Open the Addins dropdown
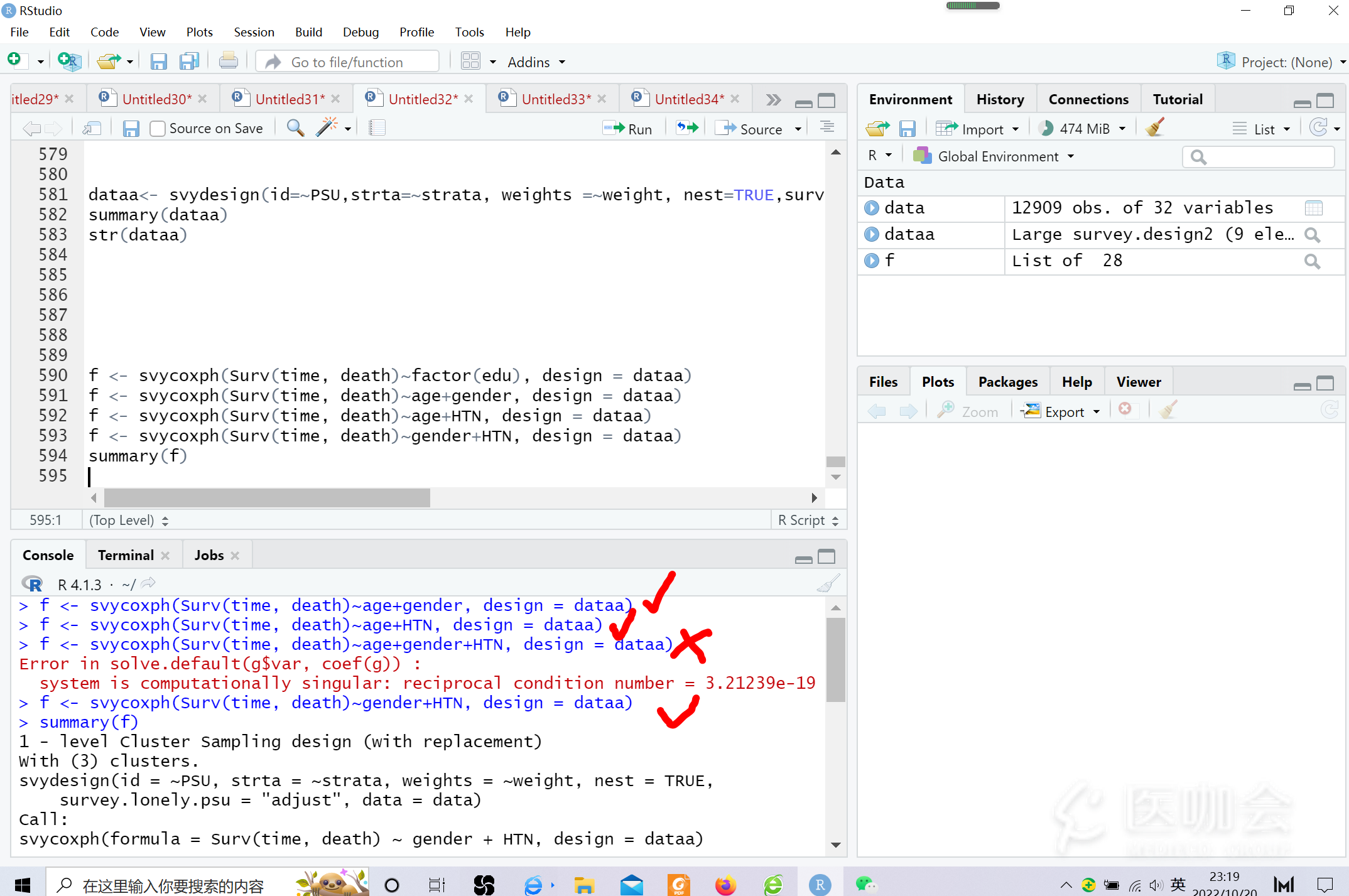The width and height of the screenshot is (1349, 896). point(536,62)
